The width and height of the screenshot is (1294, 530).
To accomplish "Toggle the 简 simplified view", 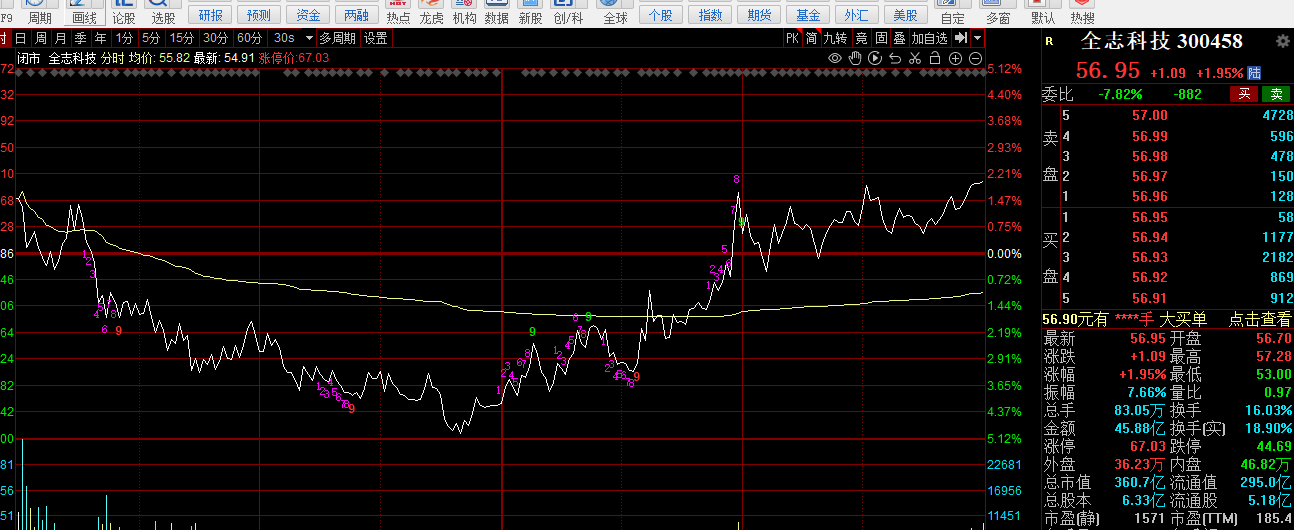I will coord(812,38).
